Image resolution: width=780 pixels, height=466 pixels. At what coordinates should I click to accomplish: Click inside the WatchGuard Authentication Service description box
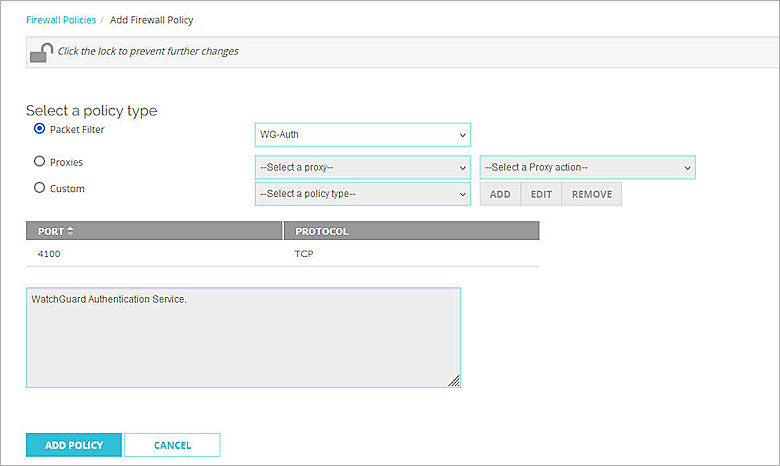tap(243, 338)
